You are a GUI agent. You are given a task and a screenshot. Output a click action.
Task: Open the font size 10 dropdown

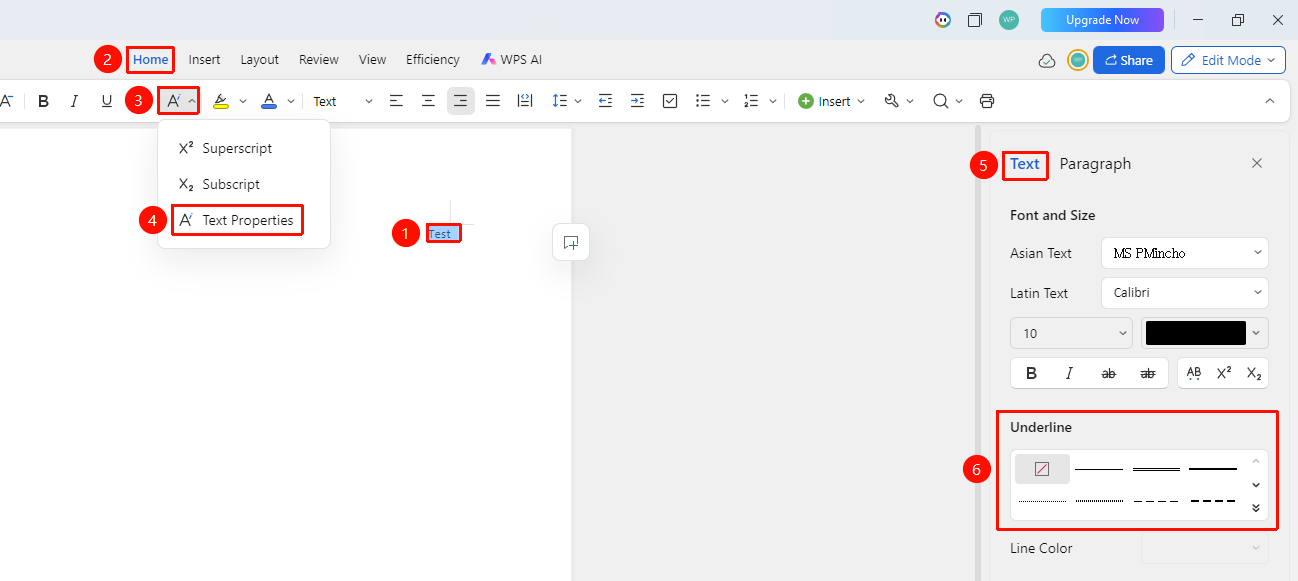coord(1071,333)
